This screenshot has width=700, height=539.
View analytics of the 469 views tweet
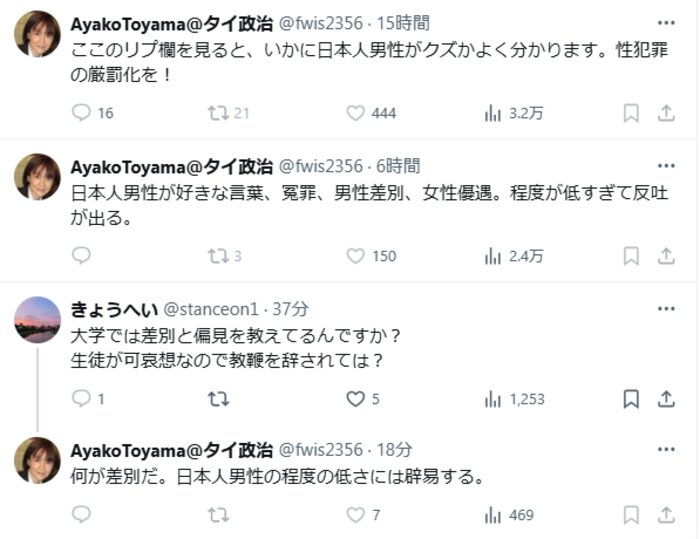493,515
